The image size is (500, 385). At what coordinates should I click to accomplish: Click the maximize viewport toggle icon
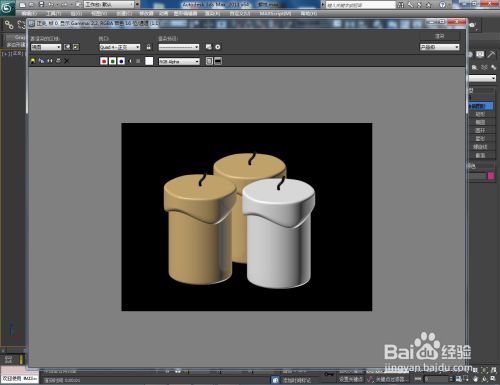[493, 379]
